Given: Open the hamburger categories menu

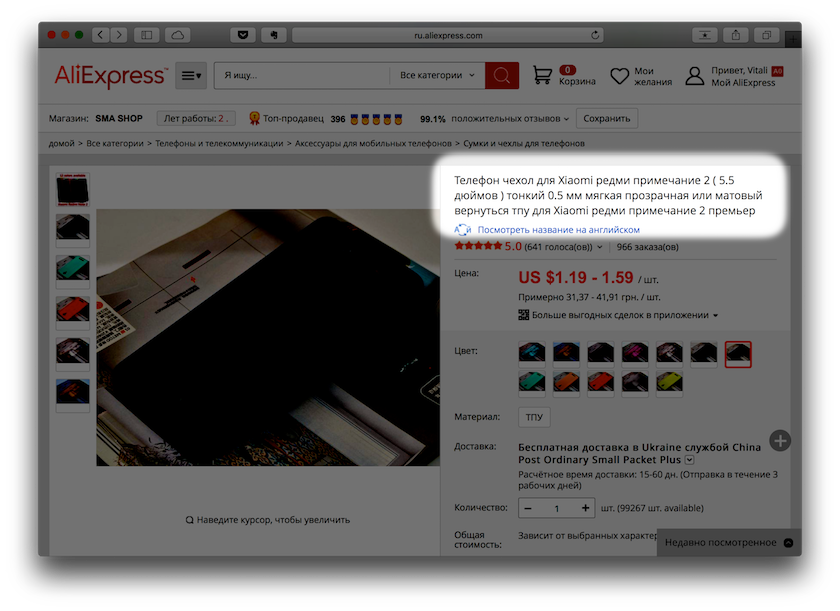Looking at the screenshot, I should click(191, 76).
